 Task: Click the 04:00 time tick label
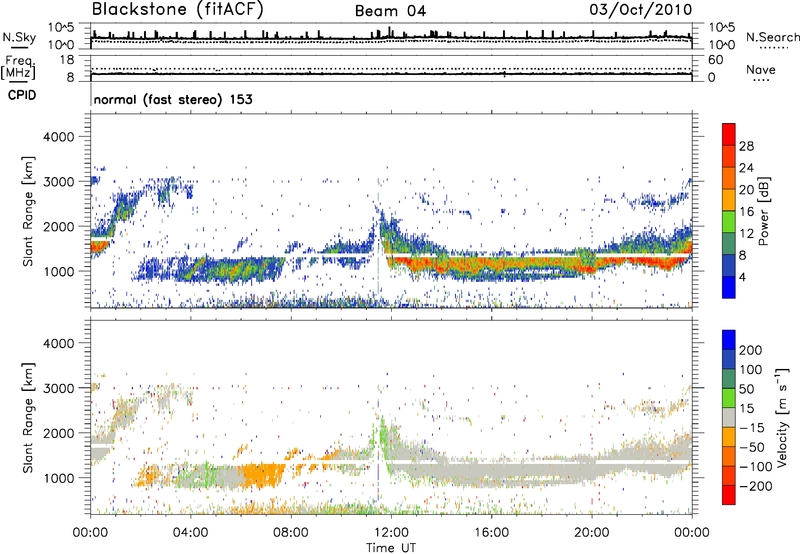click(190, 533)
